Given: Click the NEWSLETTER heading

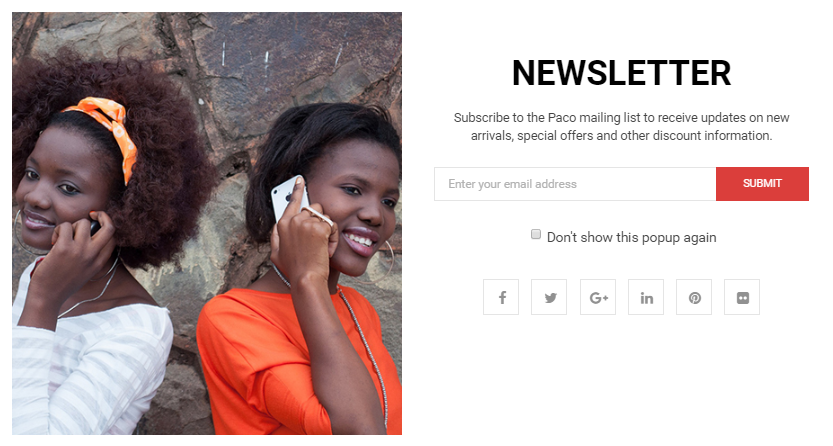Looking at the screenshot, I should pyautogui.click(x=621, y=73).
